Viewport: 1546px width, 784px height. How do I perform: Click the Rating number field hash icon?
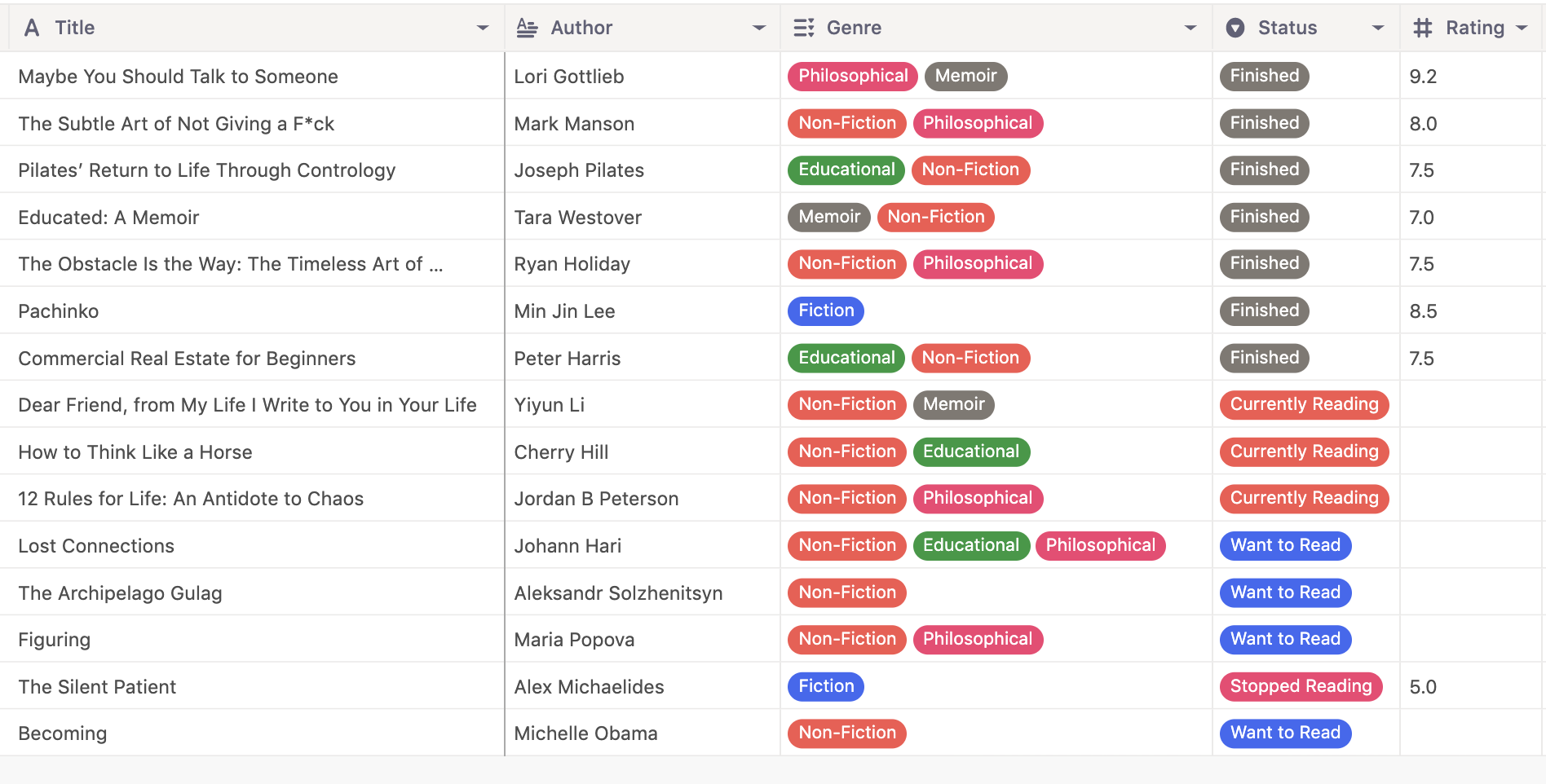click(1423, 28)
